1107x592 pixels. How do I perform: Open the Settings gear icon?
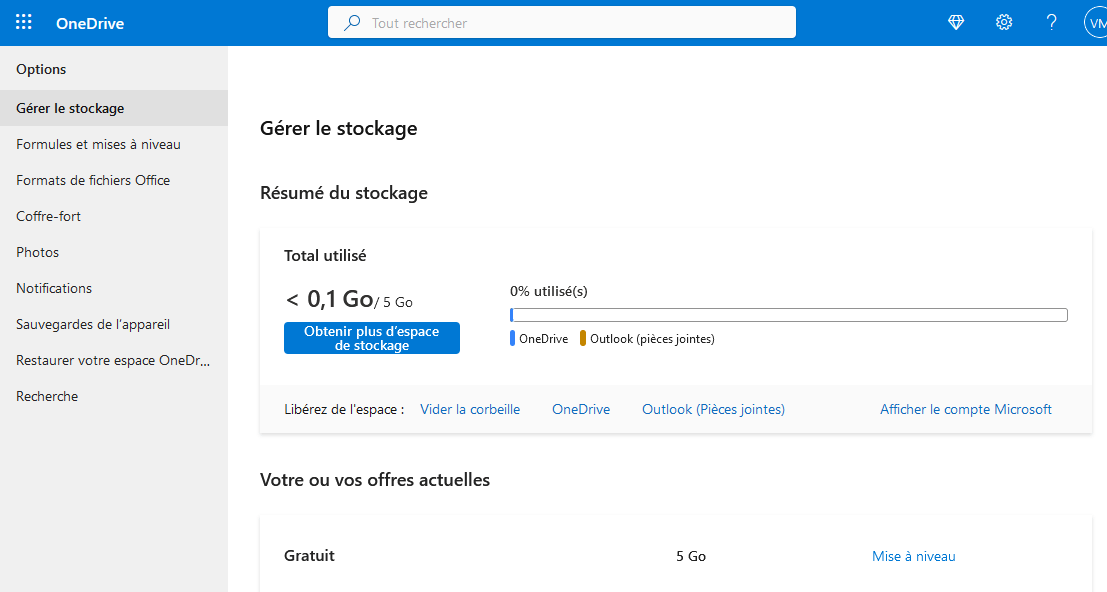(1004, 23)
